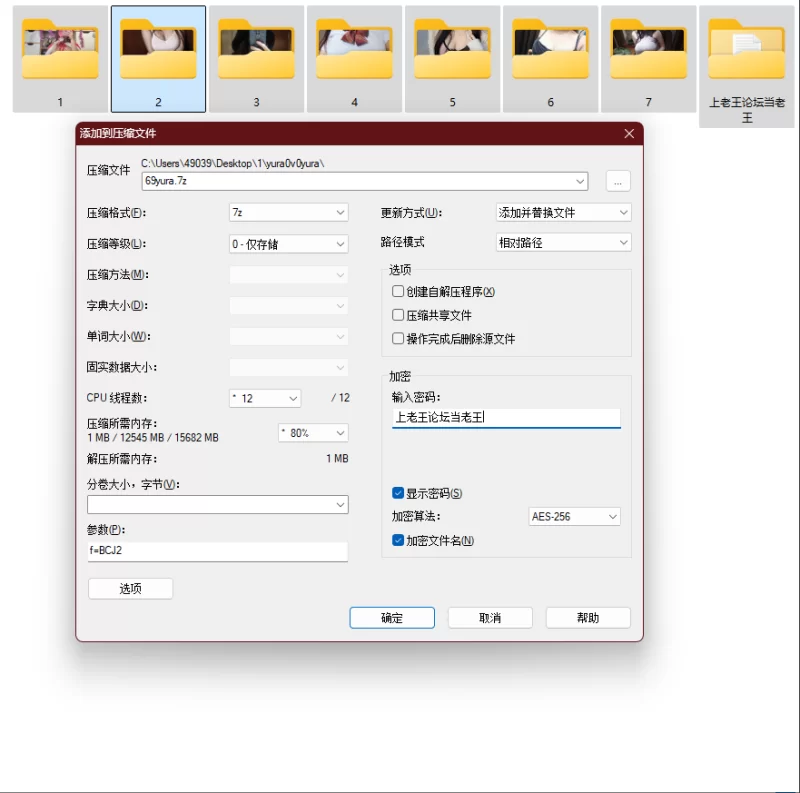Uncheck 显示密码 checkbox
Screen dimensions: 800x793
(398, 493)
